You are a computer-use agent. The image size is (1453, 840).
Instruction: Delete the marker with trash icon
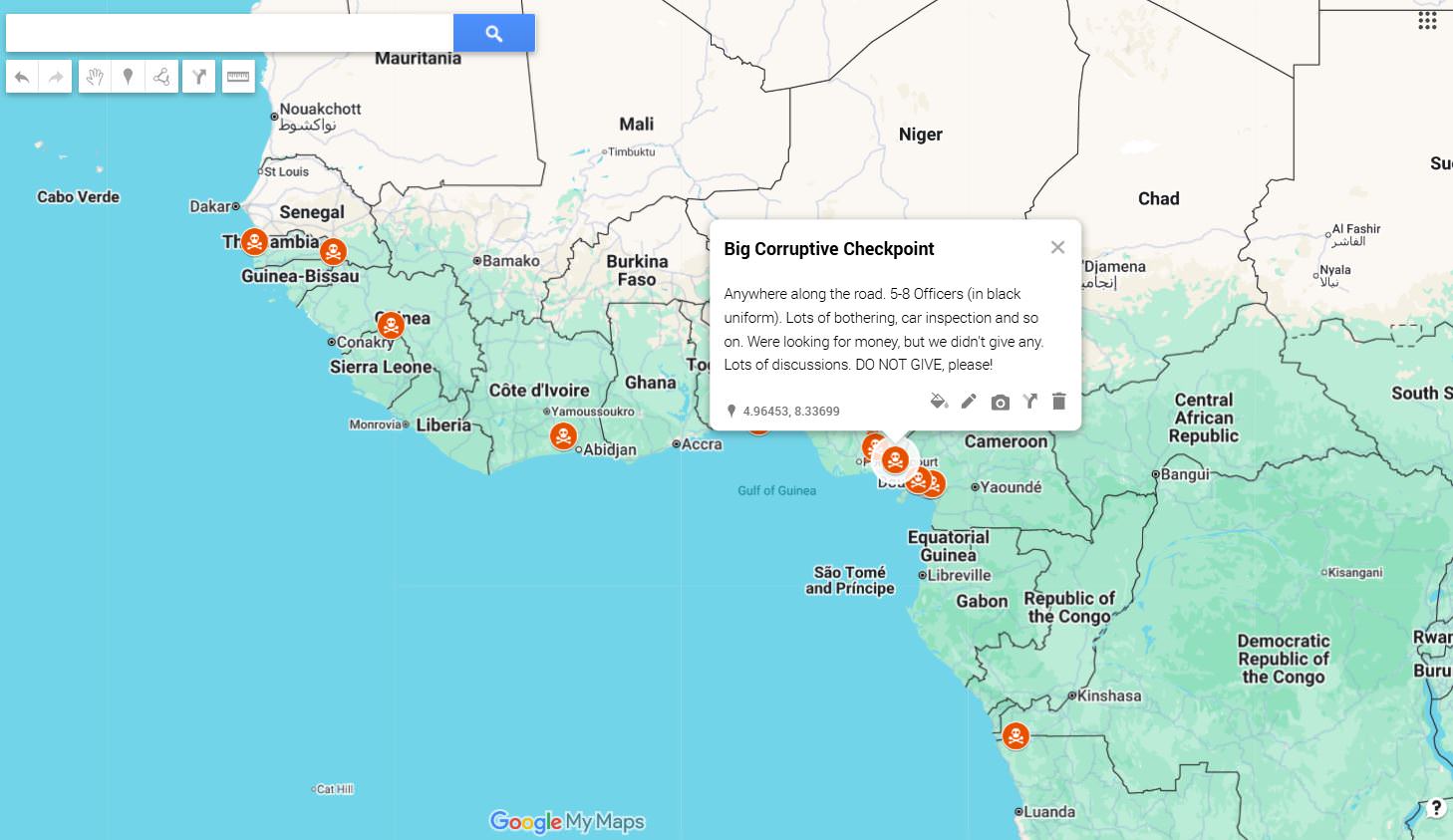(x=1059, y=402)
